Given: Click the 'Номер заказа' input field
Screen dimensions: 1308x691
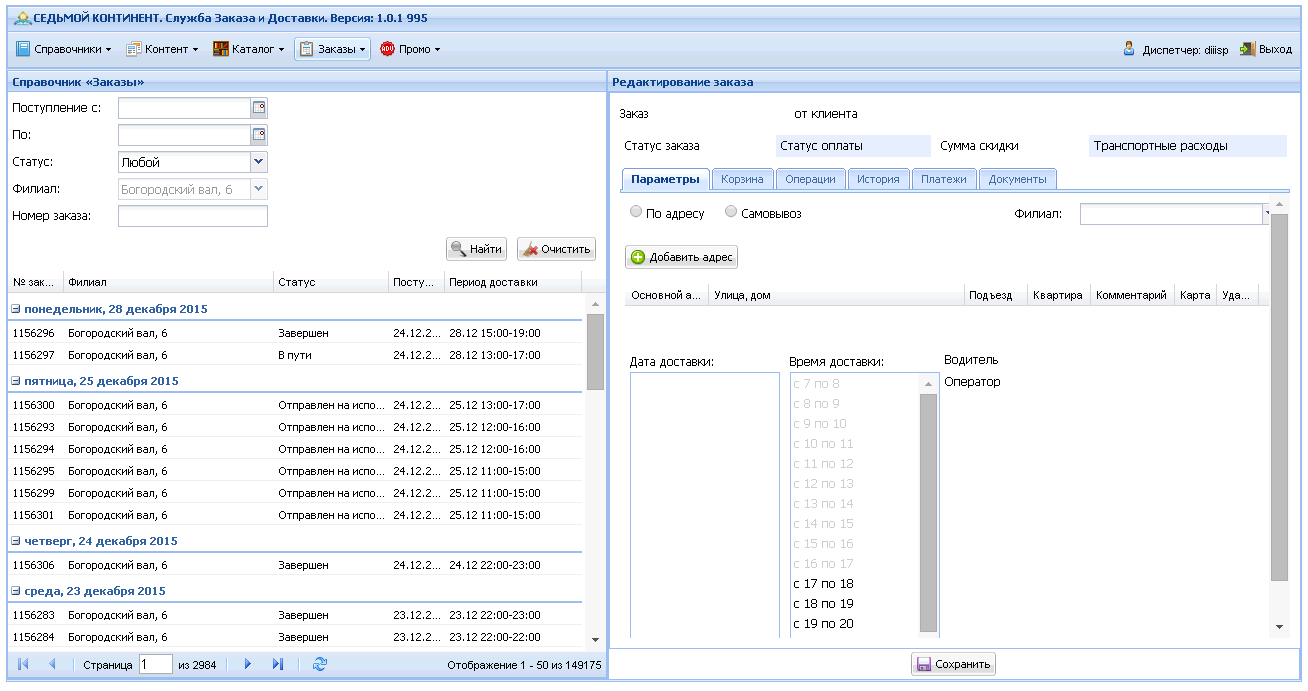Looking at the screenshot, I should point(192,216).
